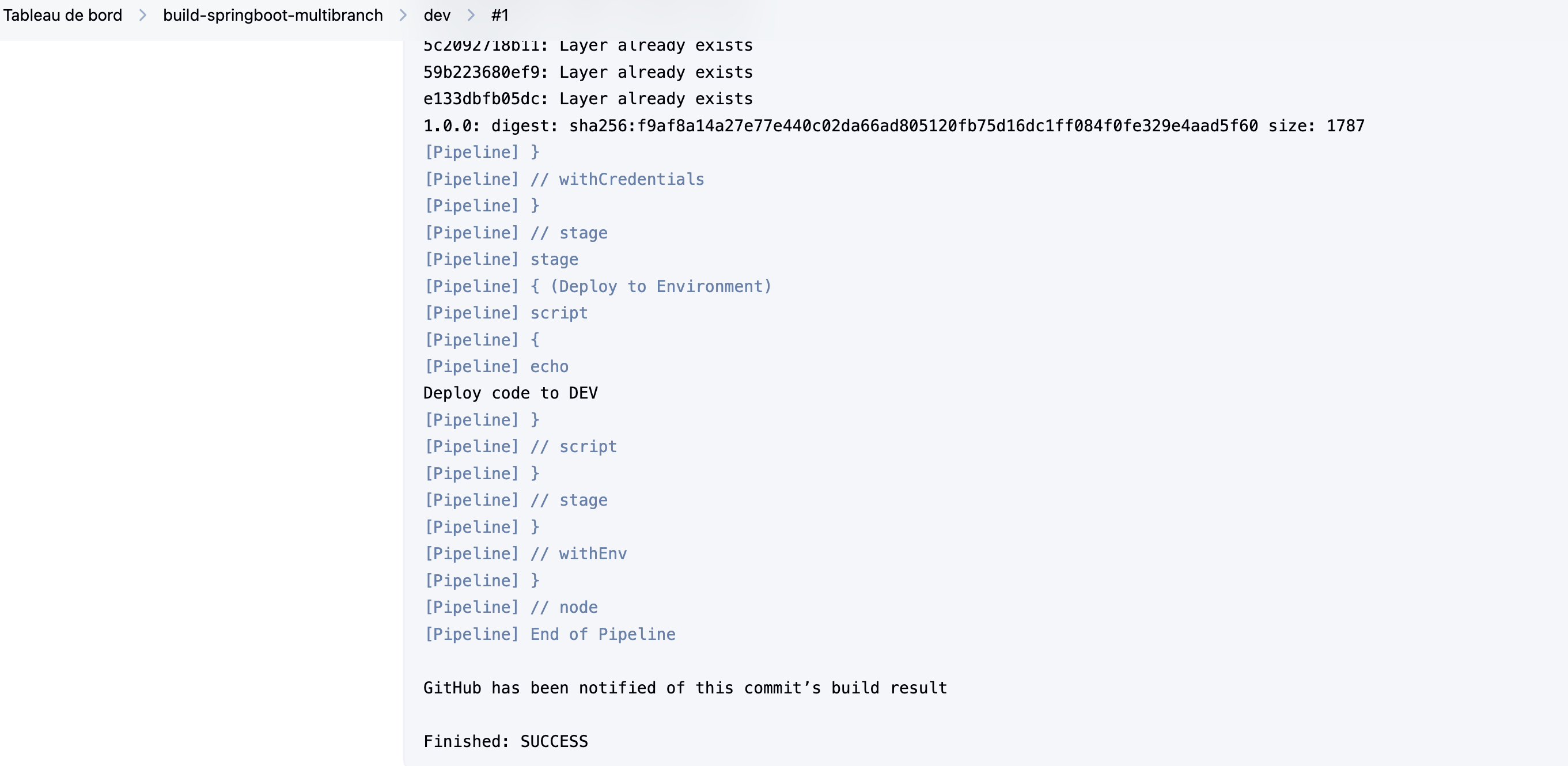Click the 'Finished: SUCCESS' line

pos(505,741)
